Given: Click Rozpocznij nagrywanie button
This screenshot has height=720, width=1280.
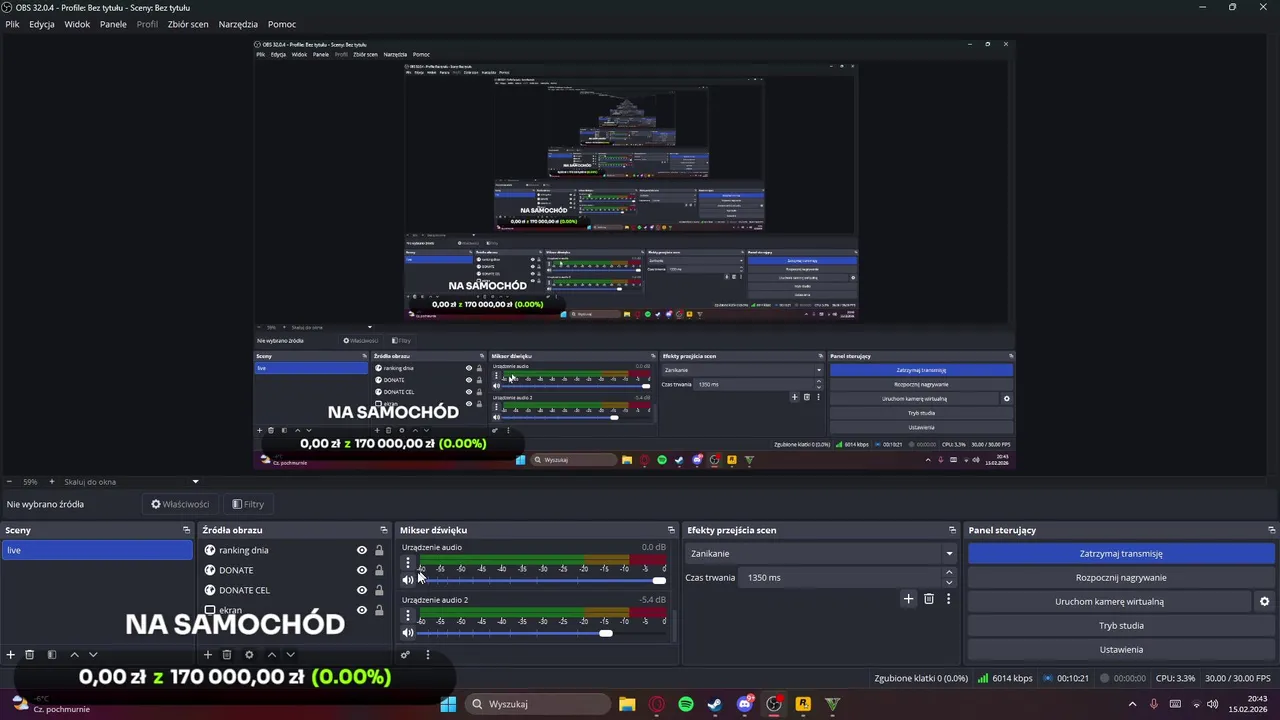Looking at the screenshot, I should 1121,578.
